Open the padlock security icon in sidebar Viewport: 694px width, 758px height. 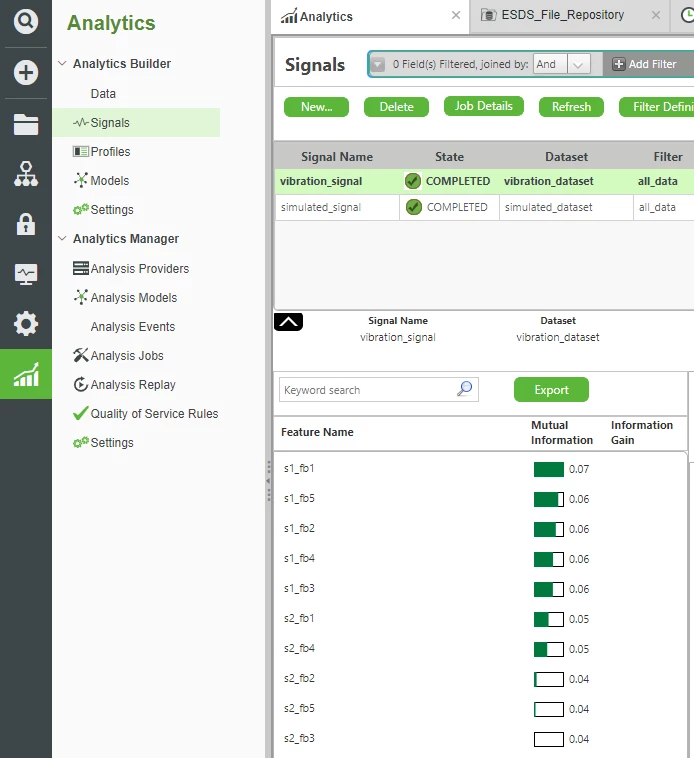coord(26,224)
